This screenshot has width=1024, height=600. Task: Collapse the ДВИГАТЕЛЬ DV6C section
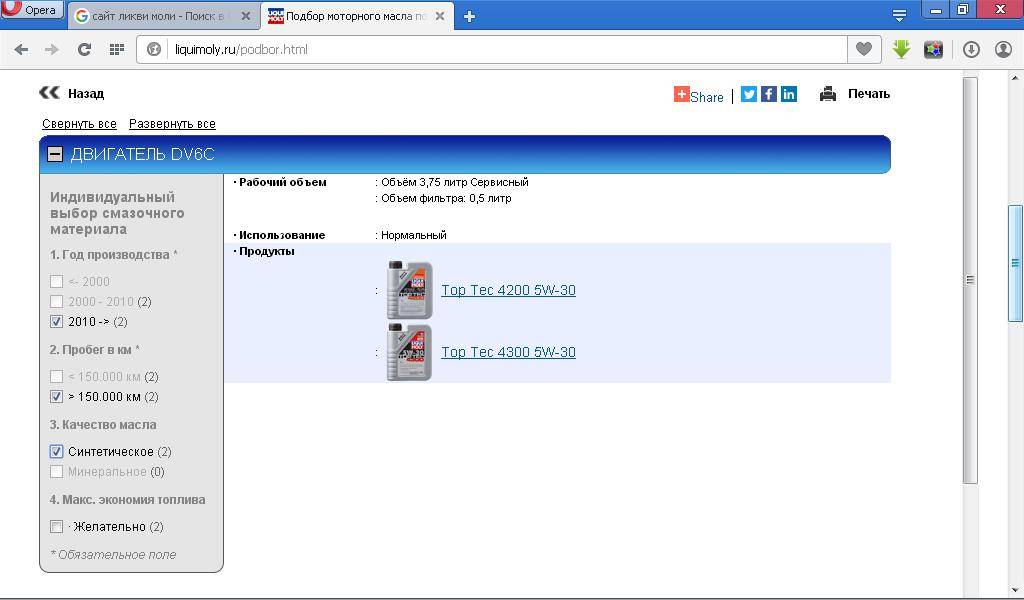pyautogui.click(x=55, y=154)
